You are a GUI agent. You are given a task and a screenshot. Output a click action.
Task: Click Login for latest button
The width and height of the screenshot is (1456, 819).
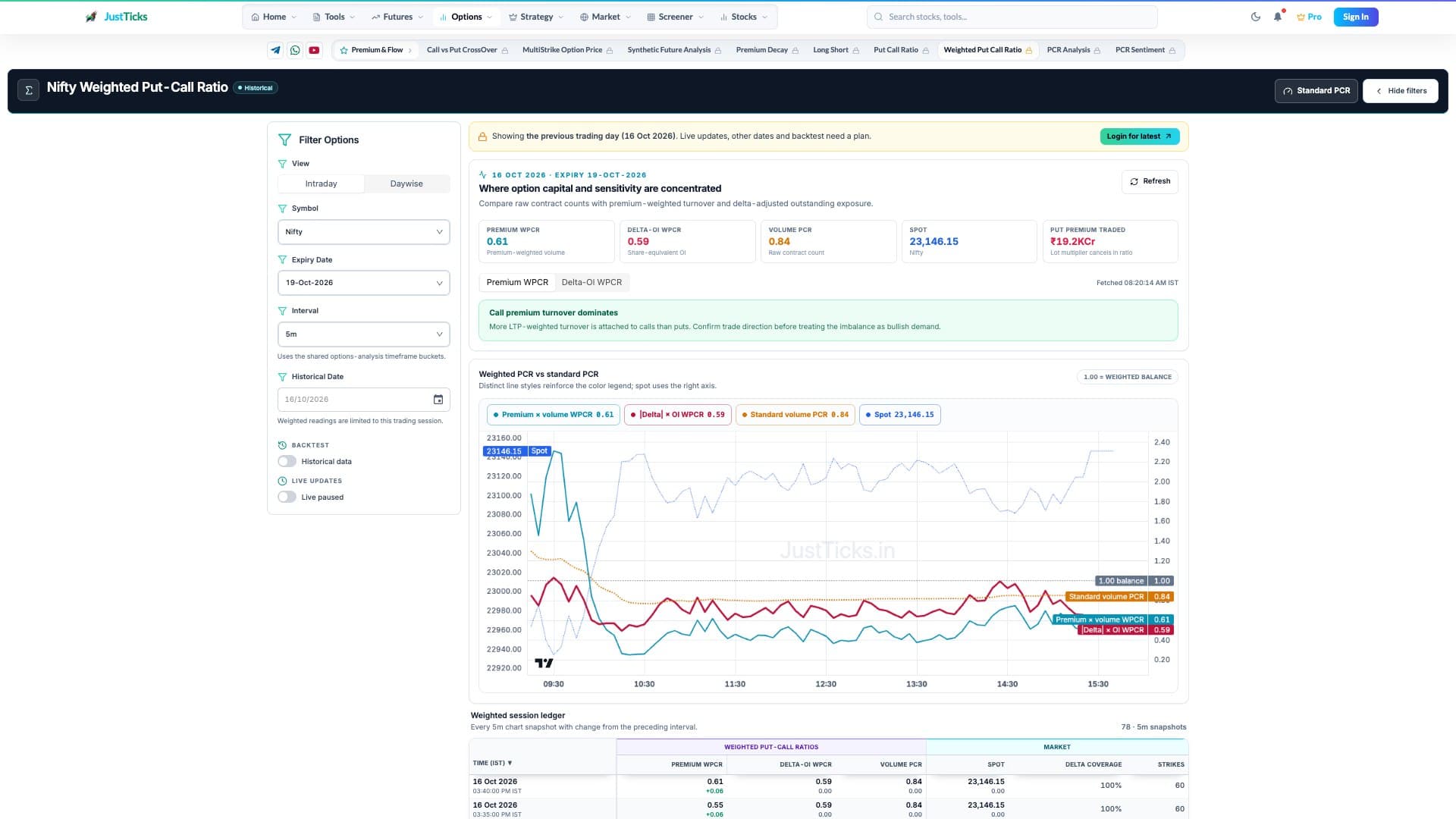pos(1139,136)
